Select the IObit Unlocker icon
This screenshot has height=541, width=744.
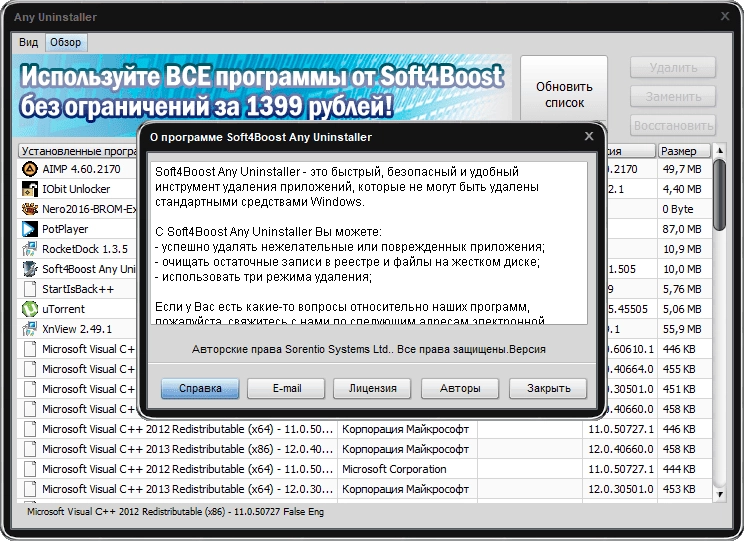(x=30, y=189)
